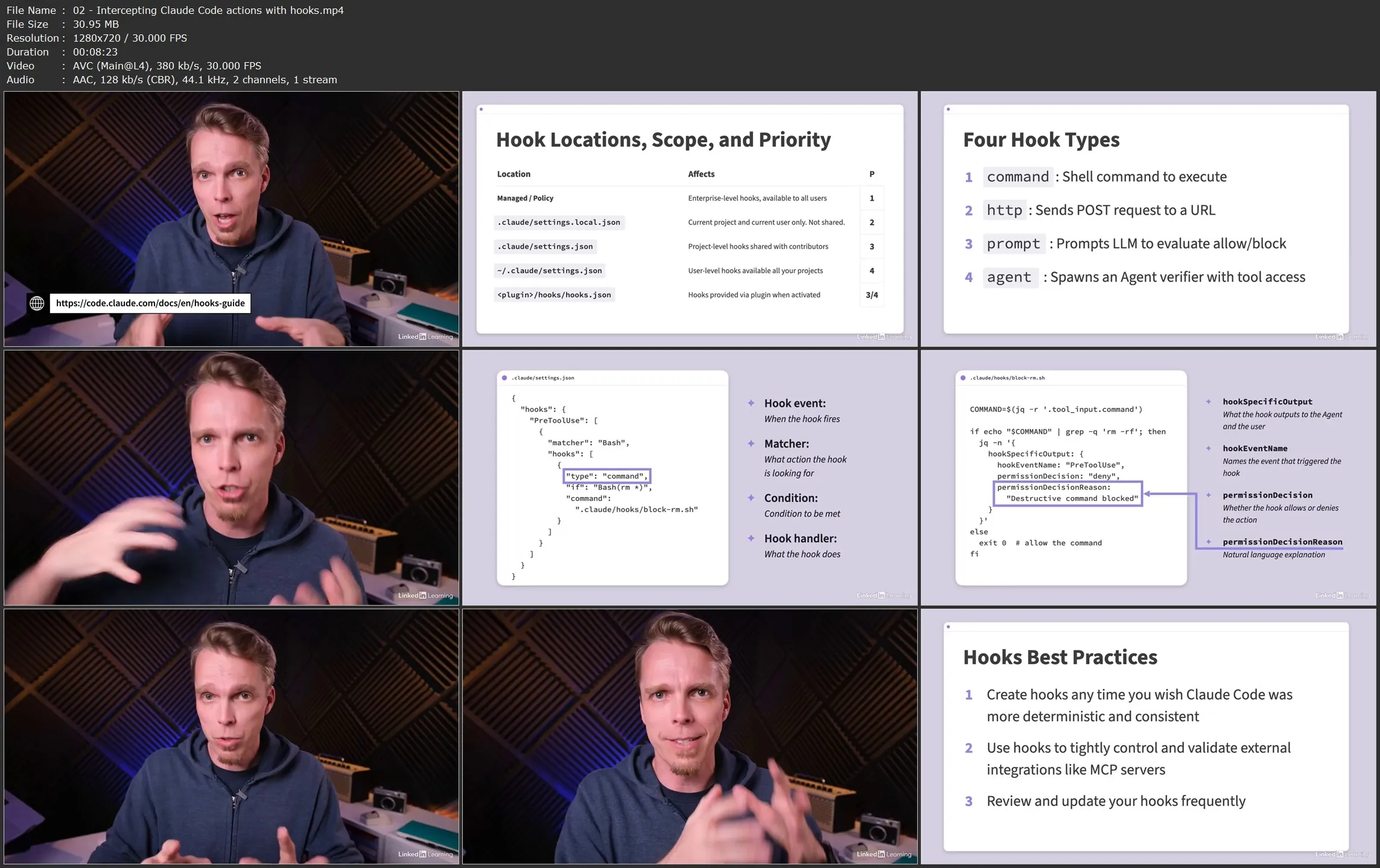Click the 'Hook Locations, Scope, and Priority' heading

(663, 140)
